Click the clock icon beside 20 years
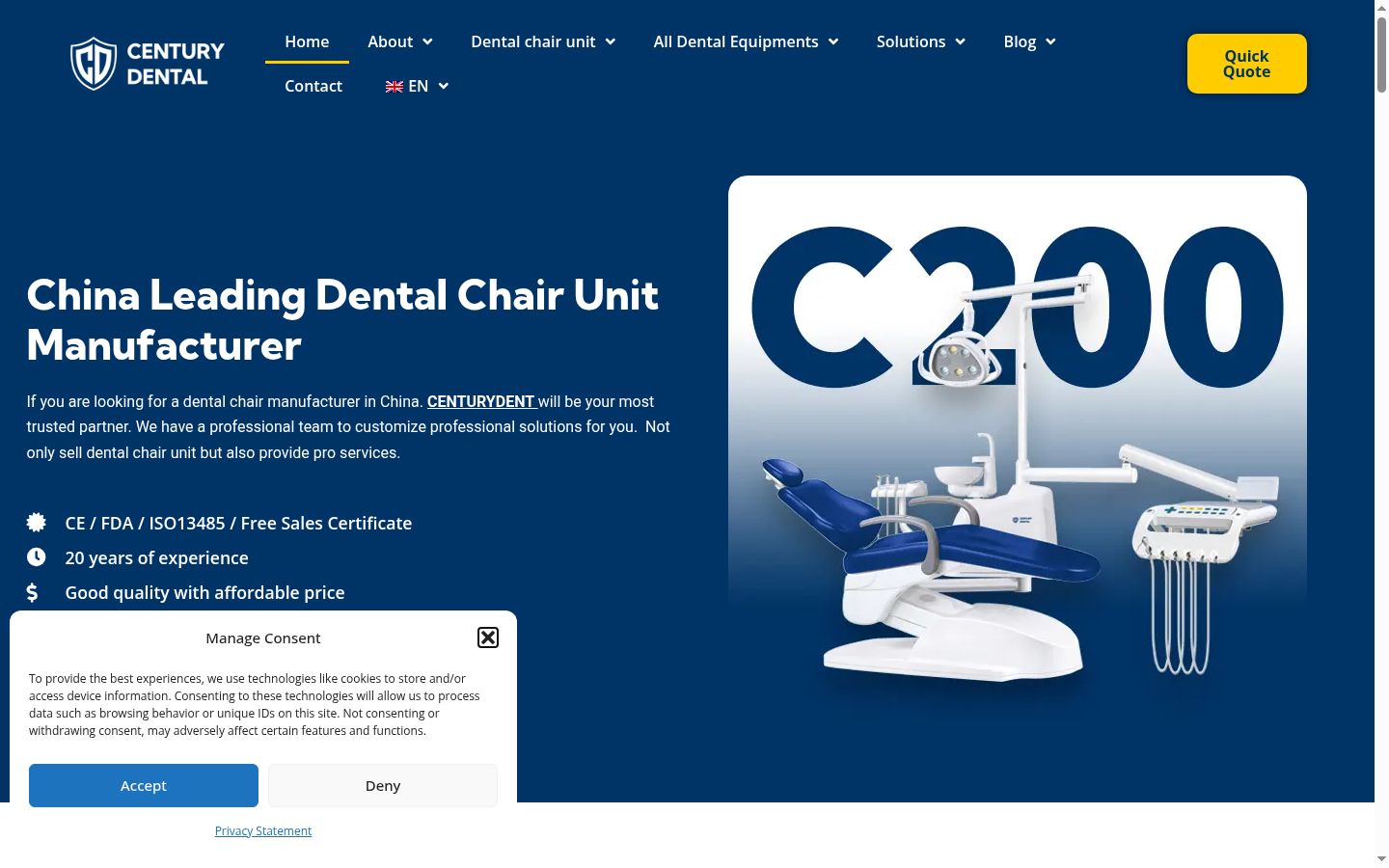The width and height of the screenshot is (1389, 868). tap(37, 557)
